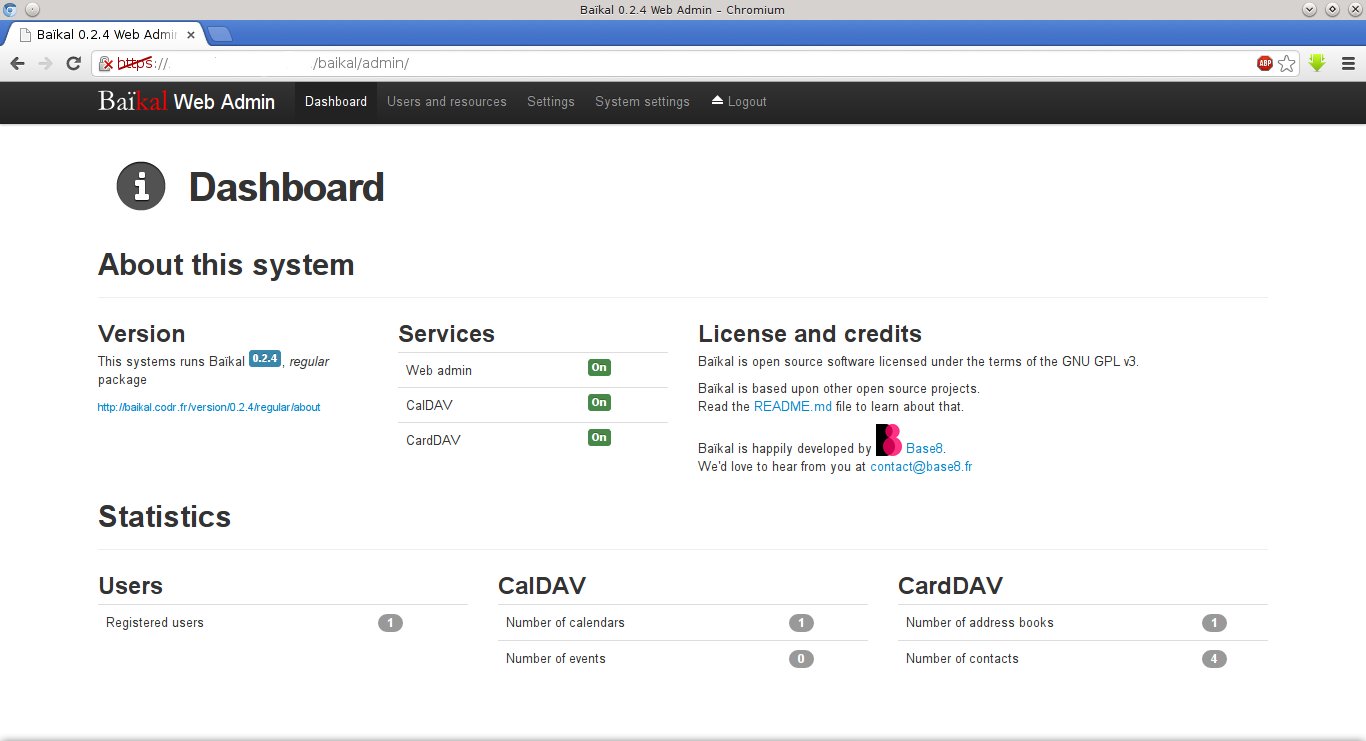
Task: Click the Number of events label
Action: point(556,658)
